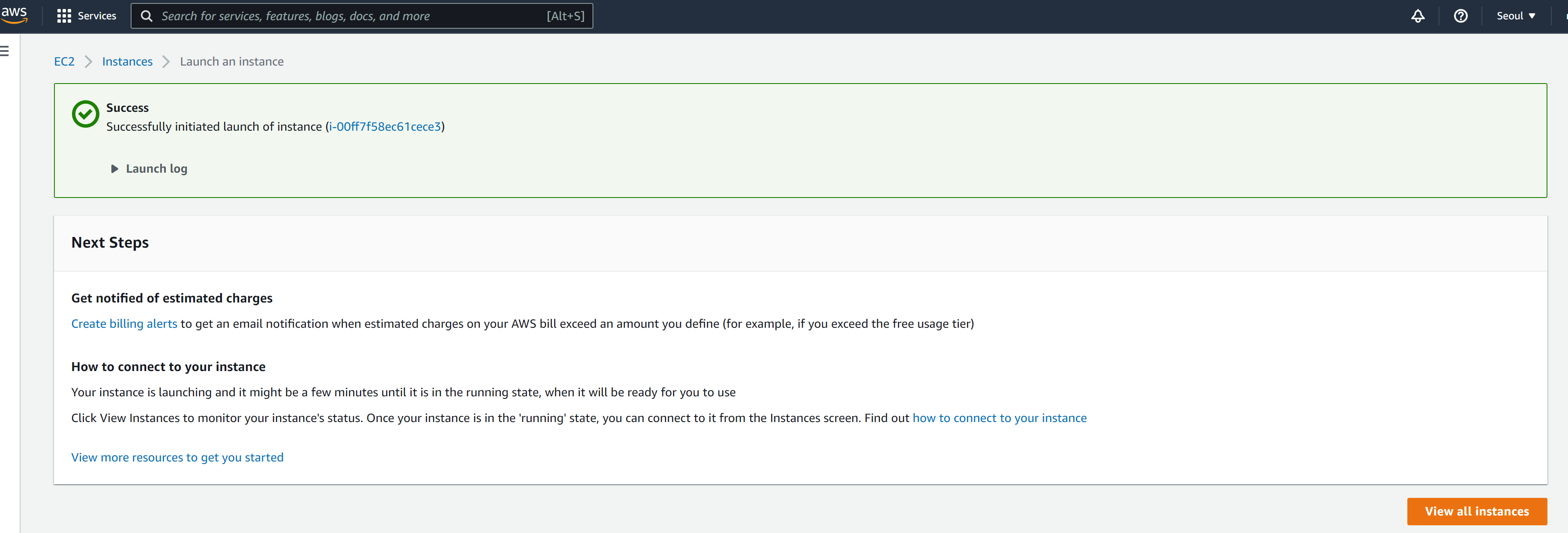Click the green Success checkmark icon
Image resolution: width=1568 pixels, height=533 pixels.
tap(85, 114)
